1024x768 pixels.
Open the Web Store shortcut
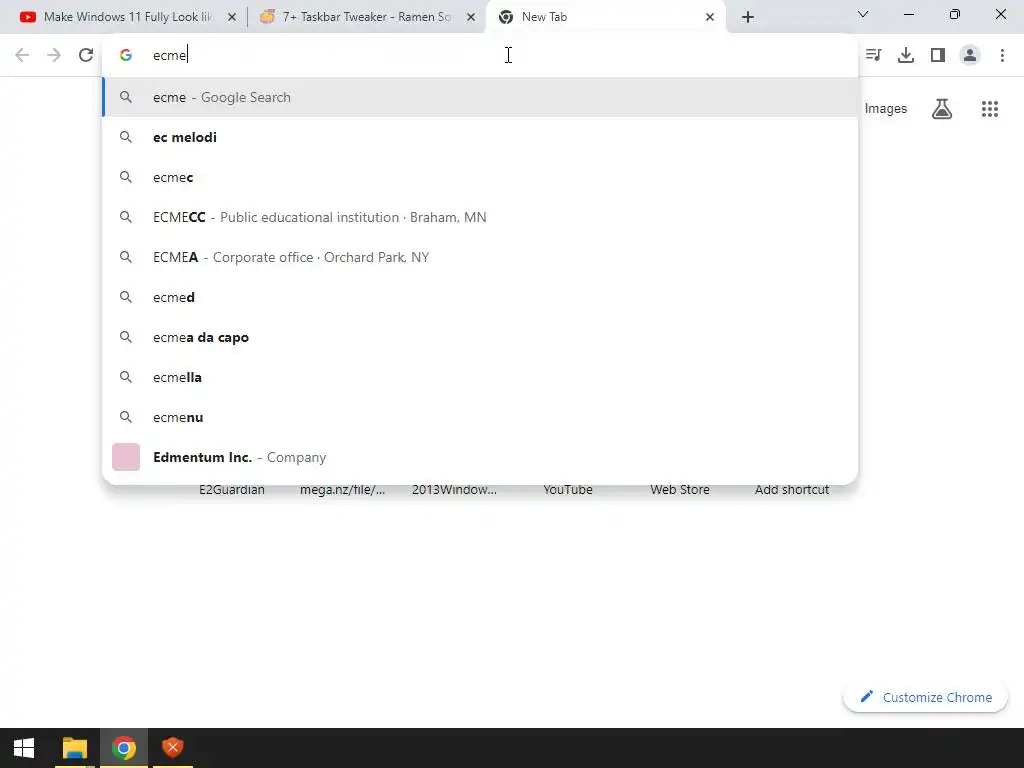coord(680,490)
